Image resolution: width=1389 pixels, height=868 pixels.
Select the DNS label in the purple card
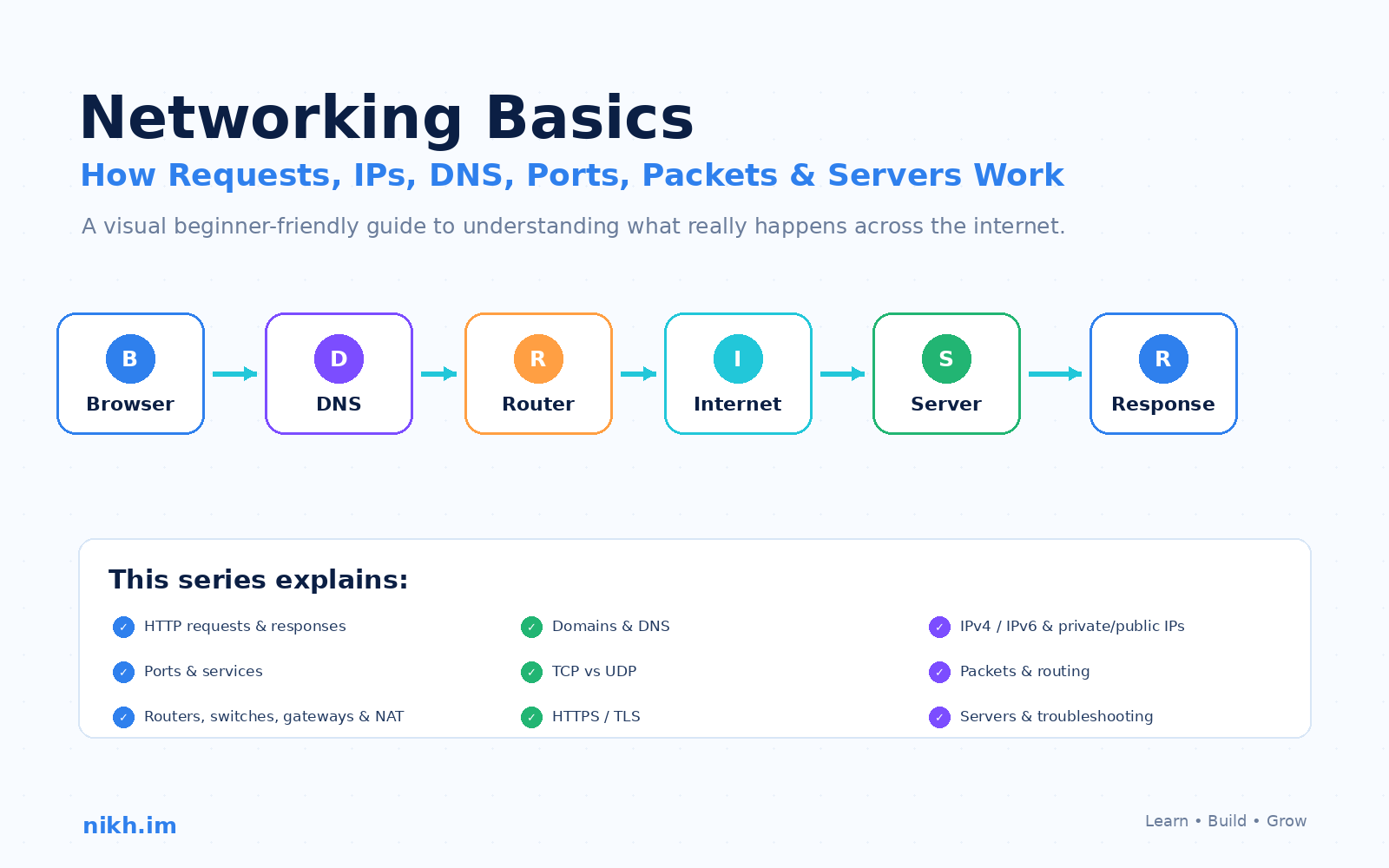[339, 404]
